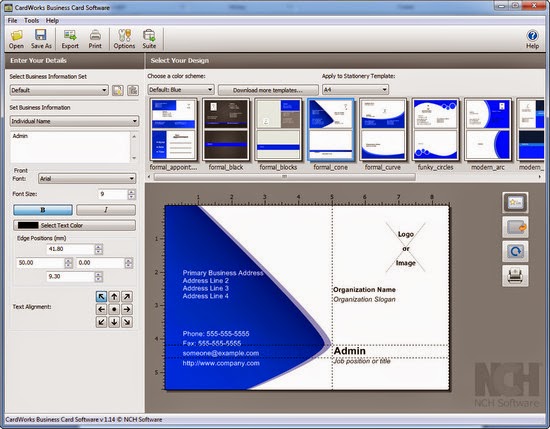Click the Suite toolbar icon
The image size is (550, 429).
click(x=149, y=39)
